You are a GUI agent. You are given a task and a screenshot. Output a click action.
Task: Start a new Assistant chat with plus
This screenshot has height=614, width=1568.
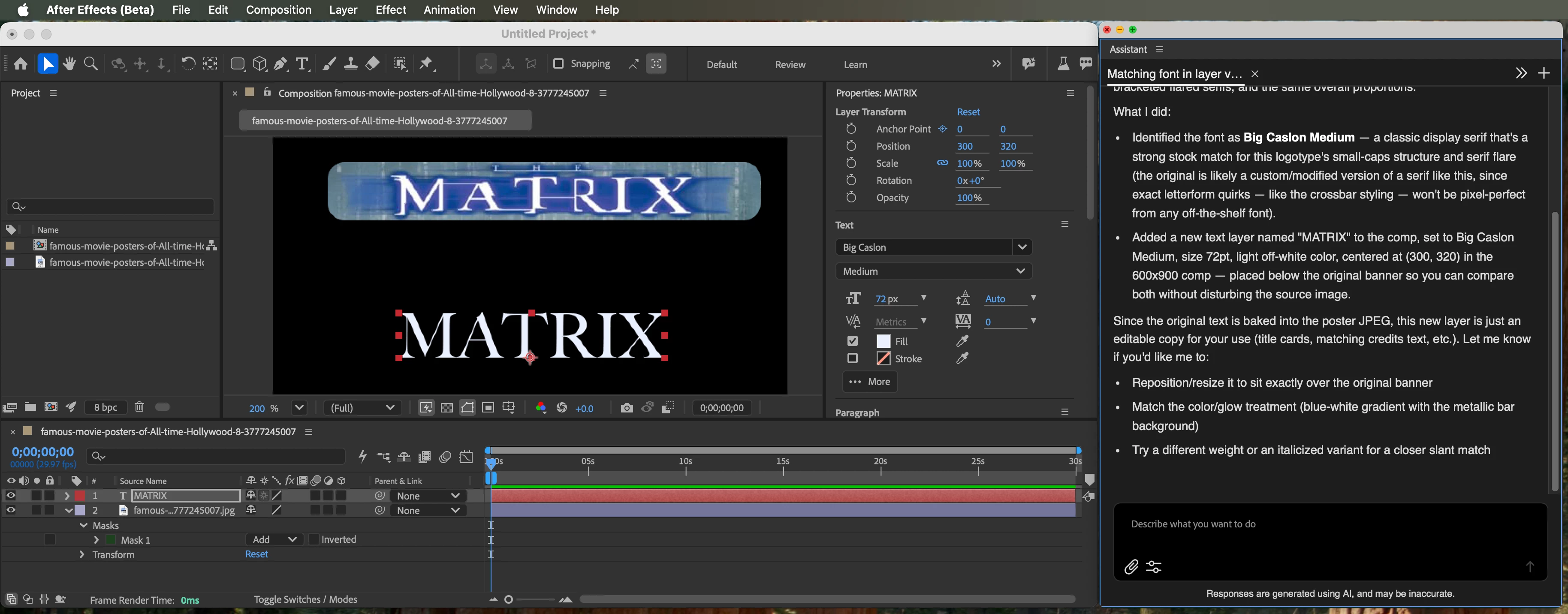[1544, 74]
